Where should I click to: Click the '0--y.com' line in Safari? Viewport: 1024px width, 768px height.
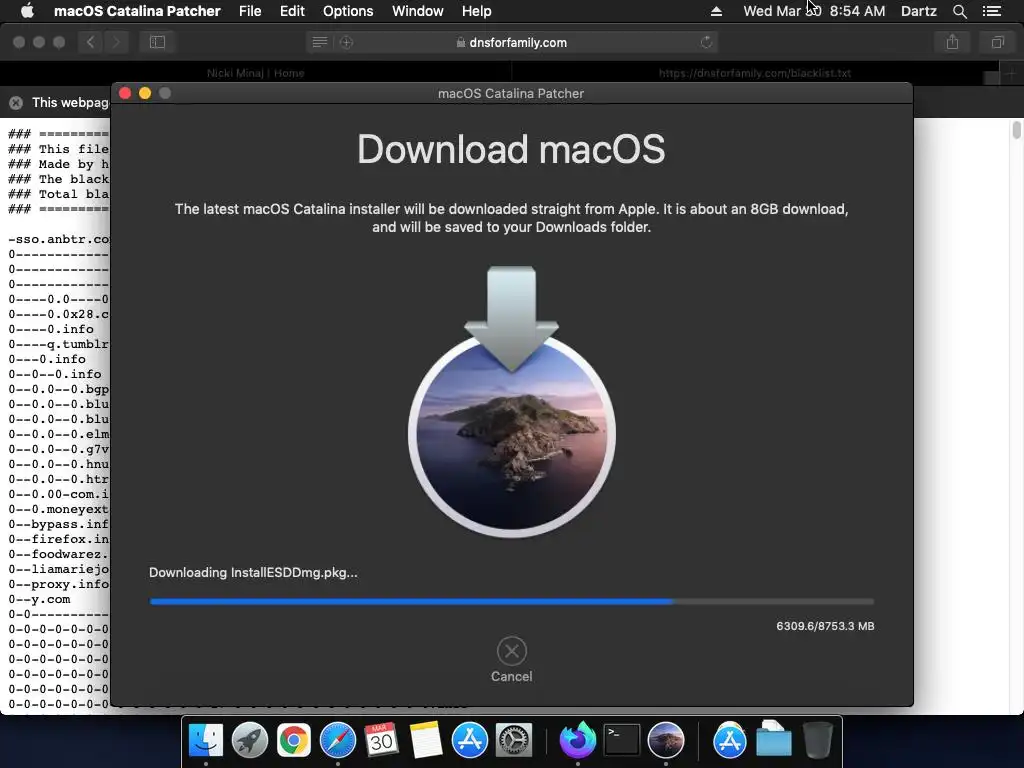pos(39,600)
